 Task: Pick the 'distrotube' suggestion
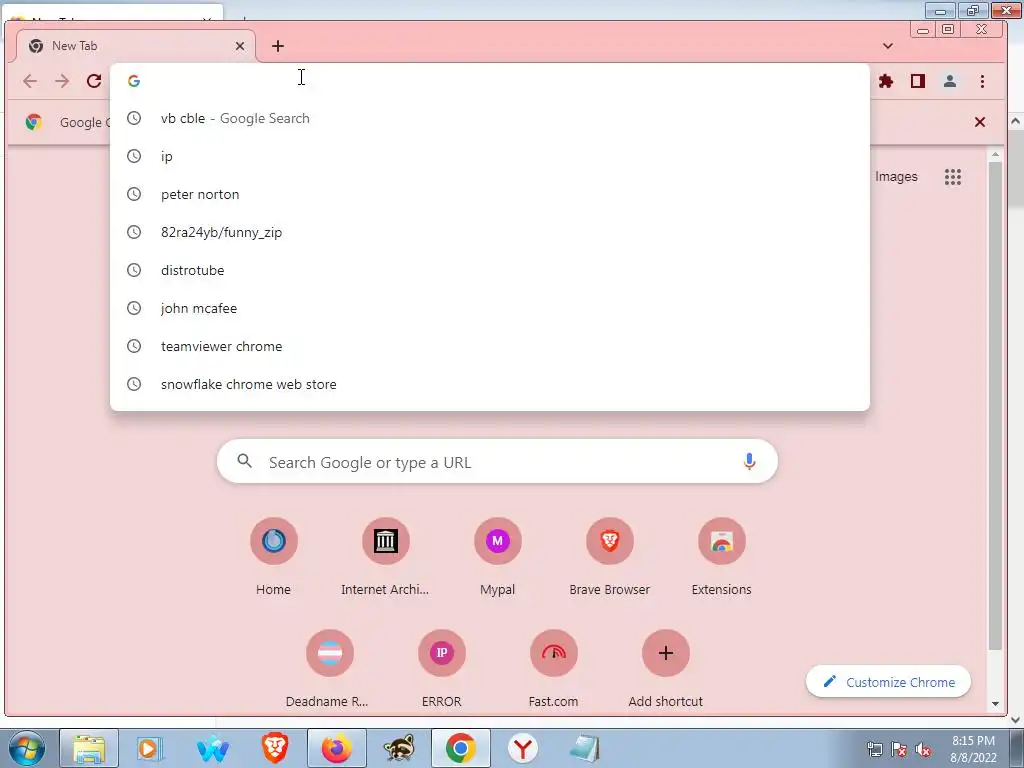click(490, 270)
